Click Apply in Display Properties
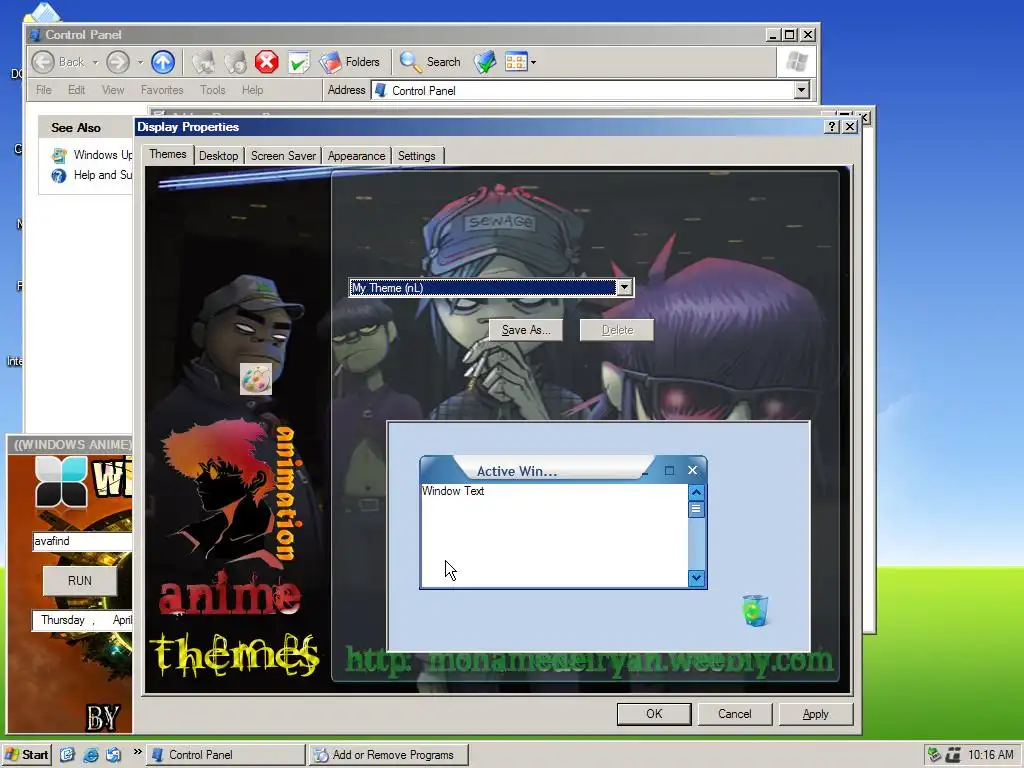1024x768 pixels. tap(816, 714)
